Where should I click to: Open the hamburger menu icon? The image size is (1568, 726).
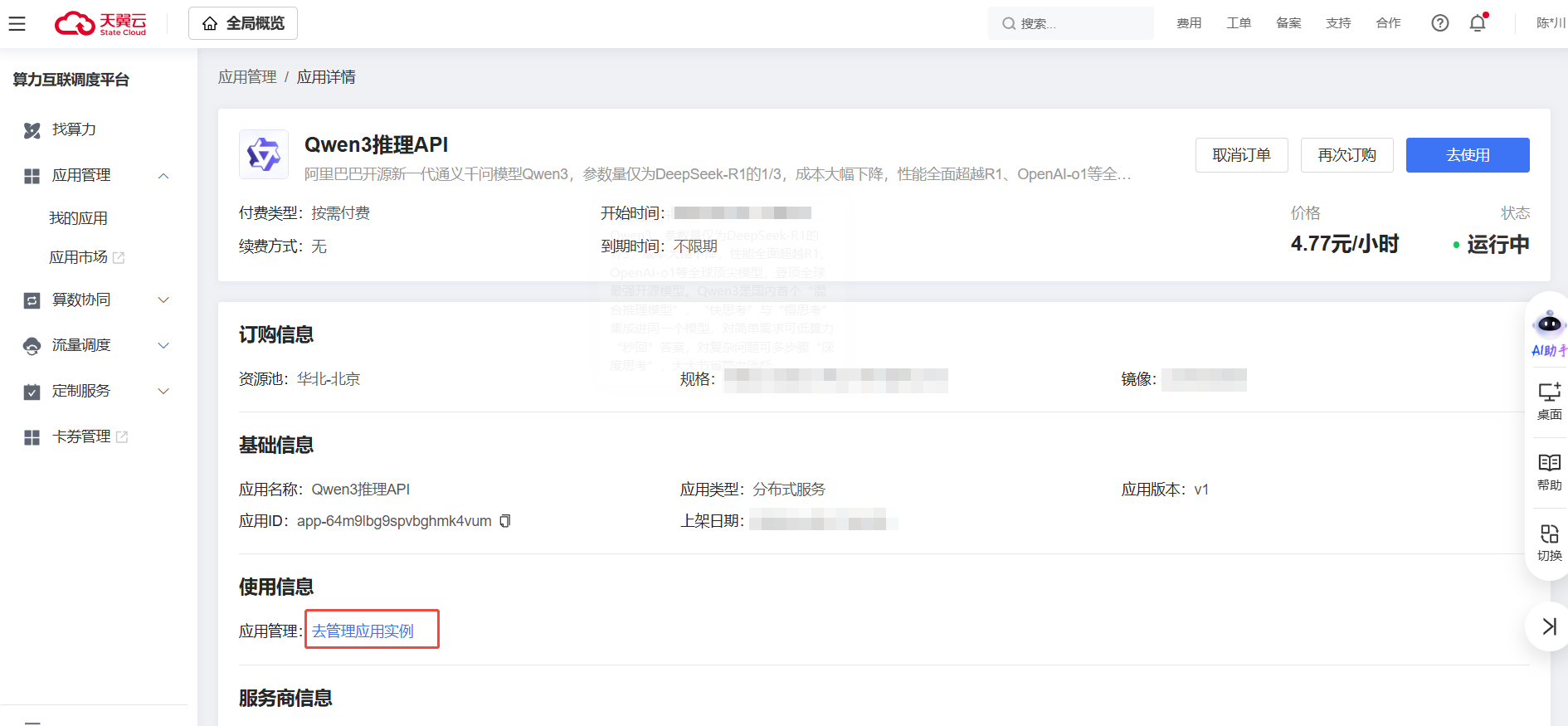click(x=17, y=23)
